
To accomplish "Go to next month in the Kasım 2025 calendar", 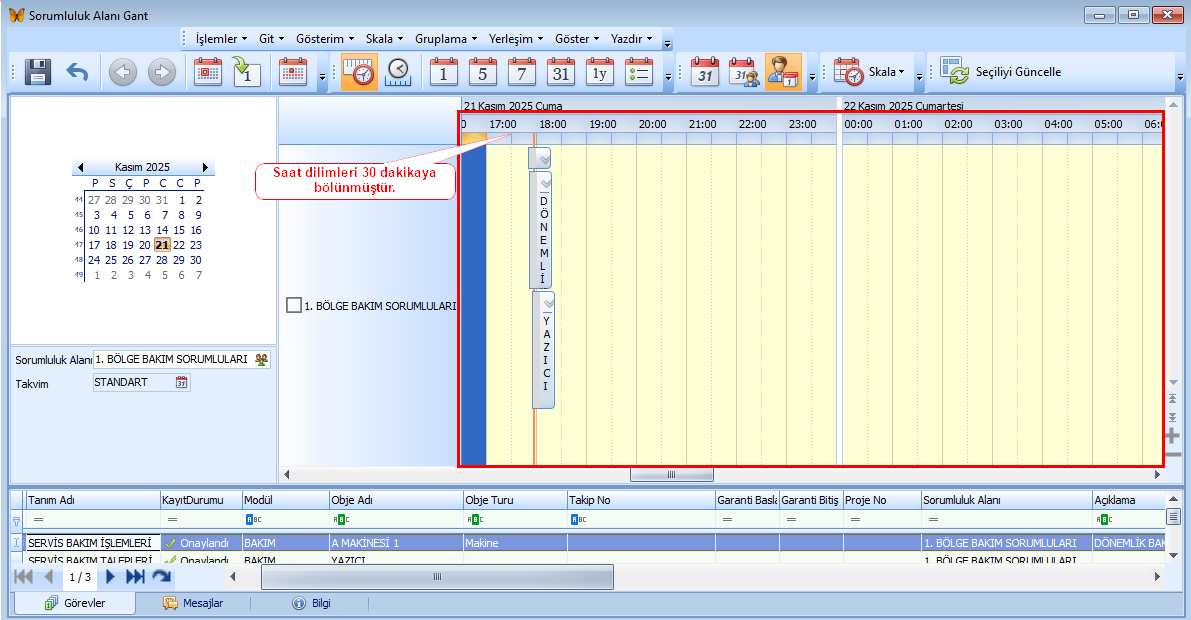I will tap(205, 167).
